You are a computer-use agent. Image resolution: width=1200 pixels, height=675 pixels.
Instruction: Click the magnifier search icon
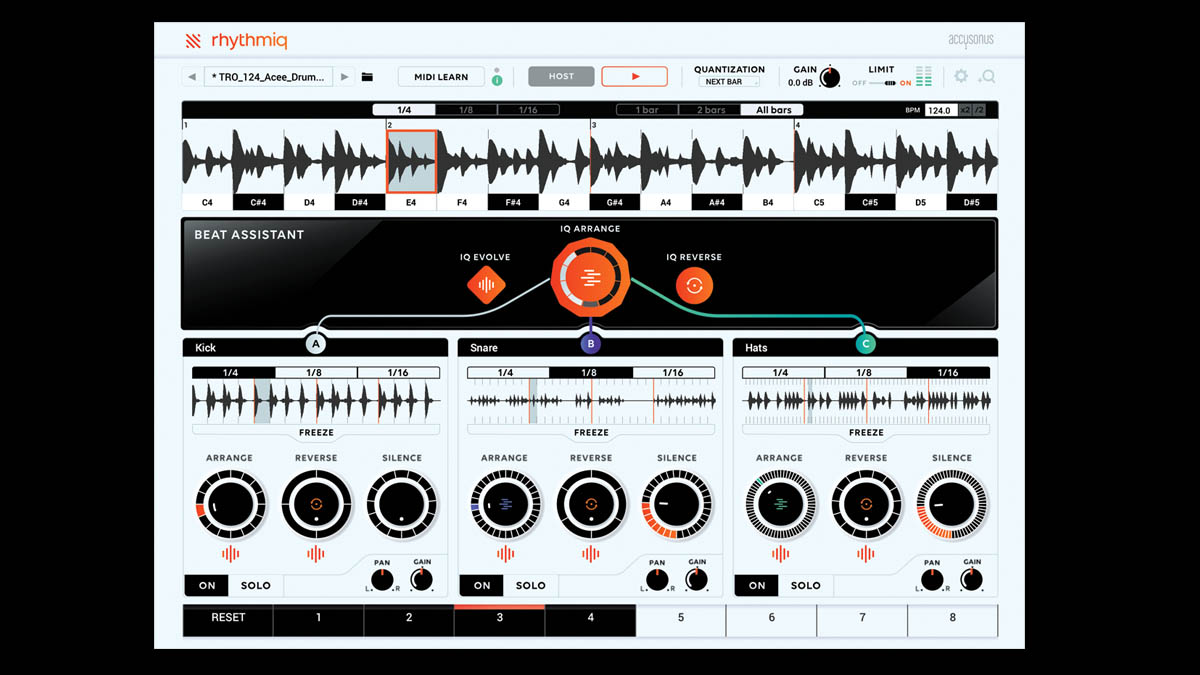coord(987,76)
